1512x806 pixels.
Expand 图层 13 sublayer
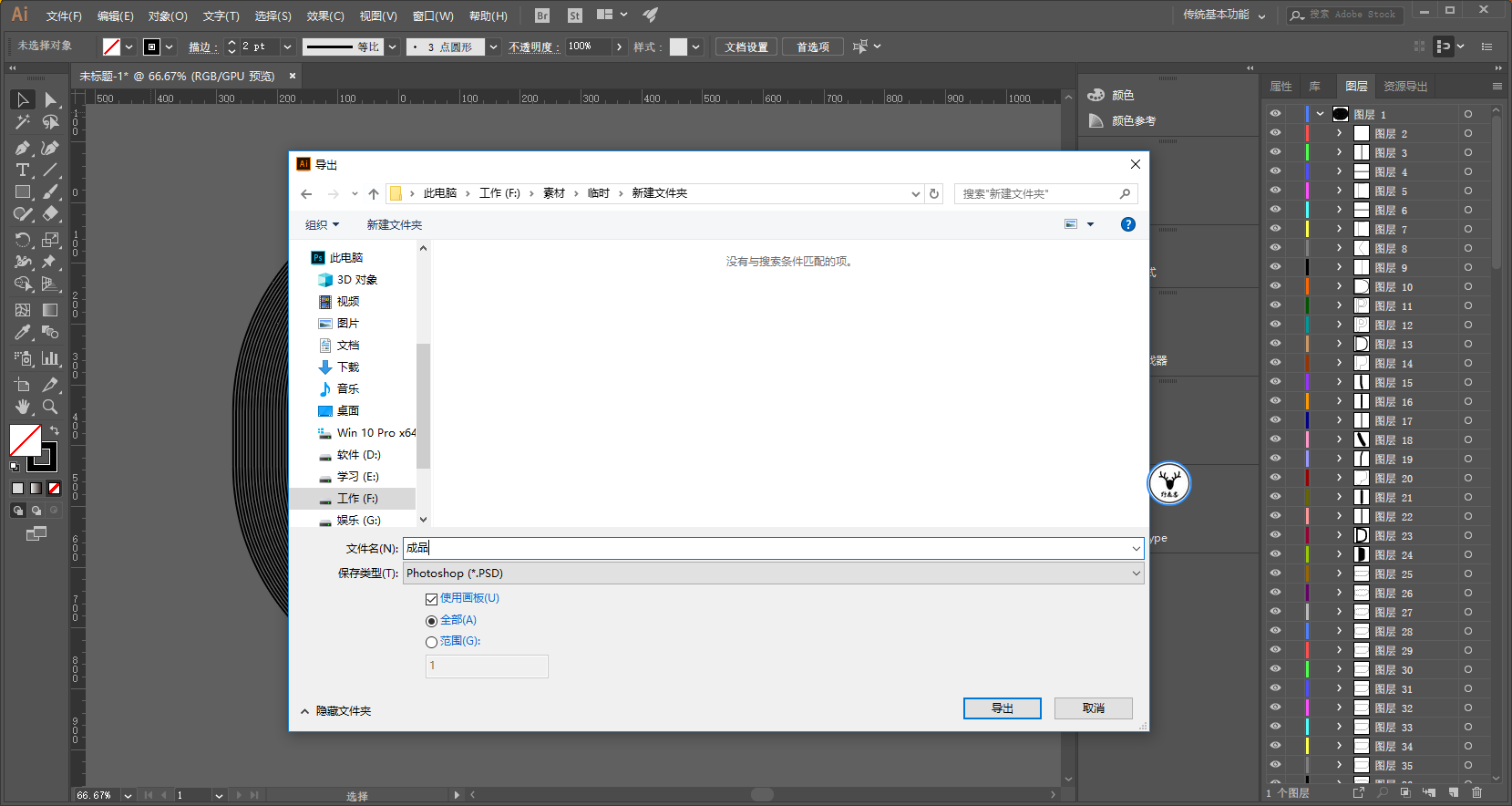pyautogui.click(x=1339, y=344)
